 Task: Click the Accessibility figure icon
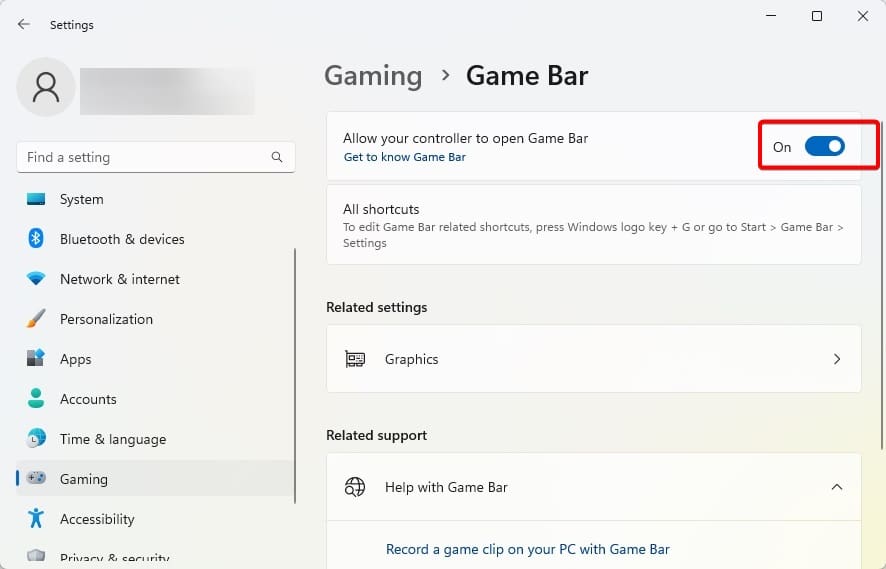[x=36, y=518]
